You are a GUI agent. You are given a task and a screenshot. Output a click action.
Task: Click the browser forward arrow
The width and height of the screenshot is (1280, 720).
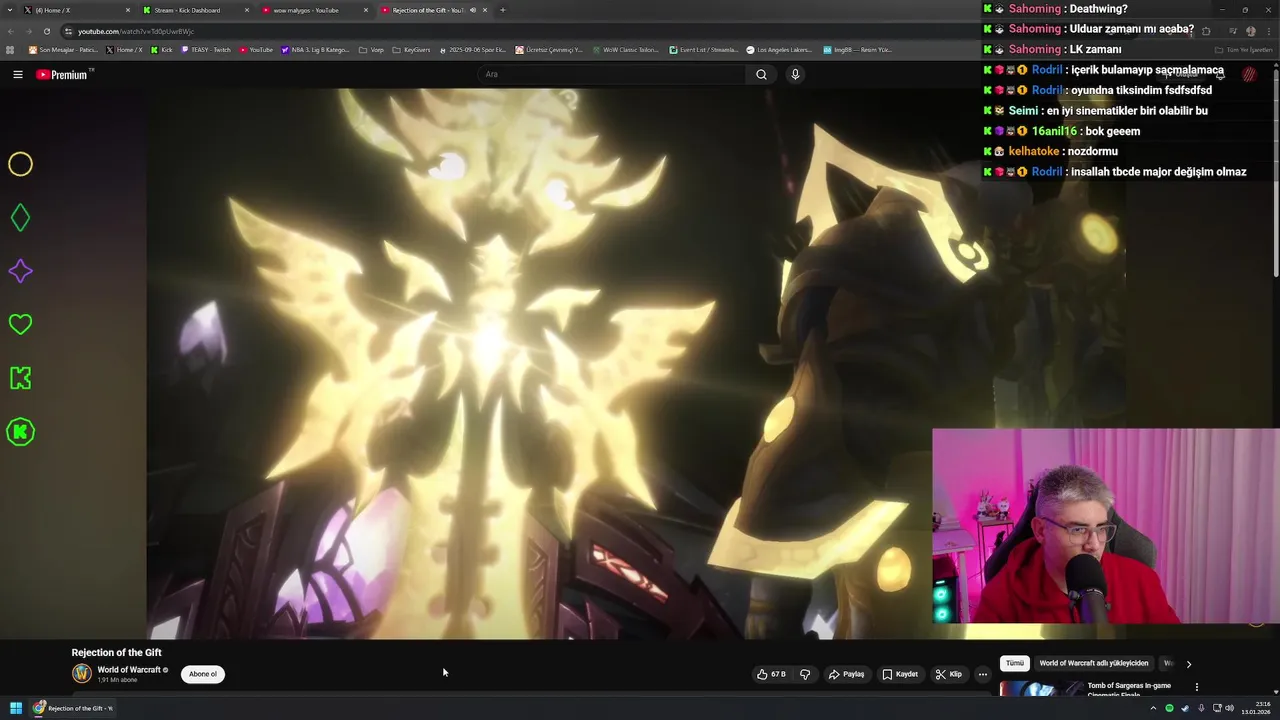[28, 31]
